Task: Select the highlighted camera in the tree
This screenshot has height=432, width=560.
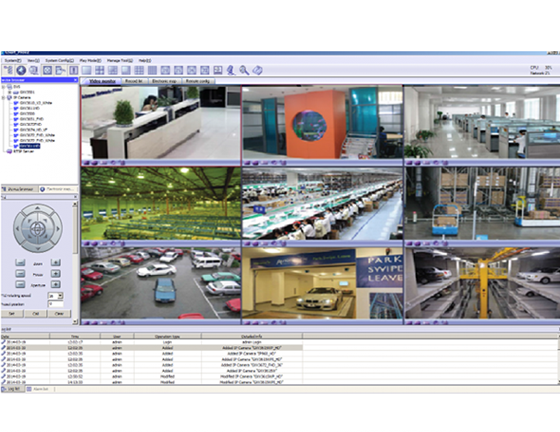Action: [x=30, y=146]
